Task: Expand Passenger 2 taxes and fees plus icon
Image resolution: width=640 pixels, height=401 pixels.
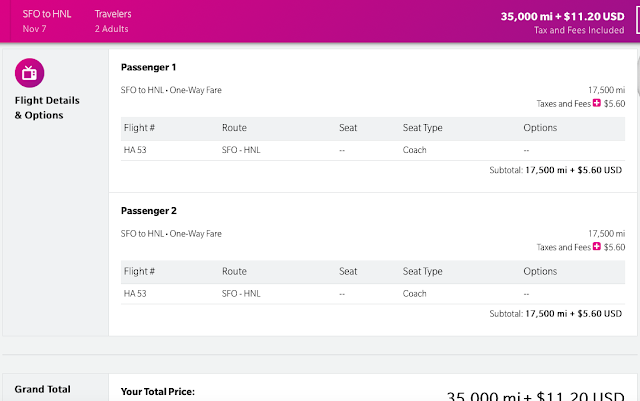Action: coord(597,247)
